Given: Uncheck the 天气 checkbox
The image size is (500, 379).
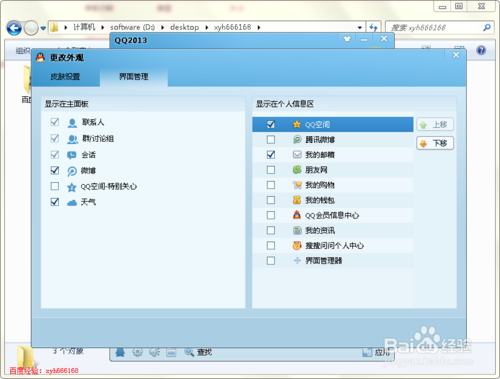Looking at the screenshot, I should (55, 202).
